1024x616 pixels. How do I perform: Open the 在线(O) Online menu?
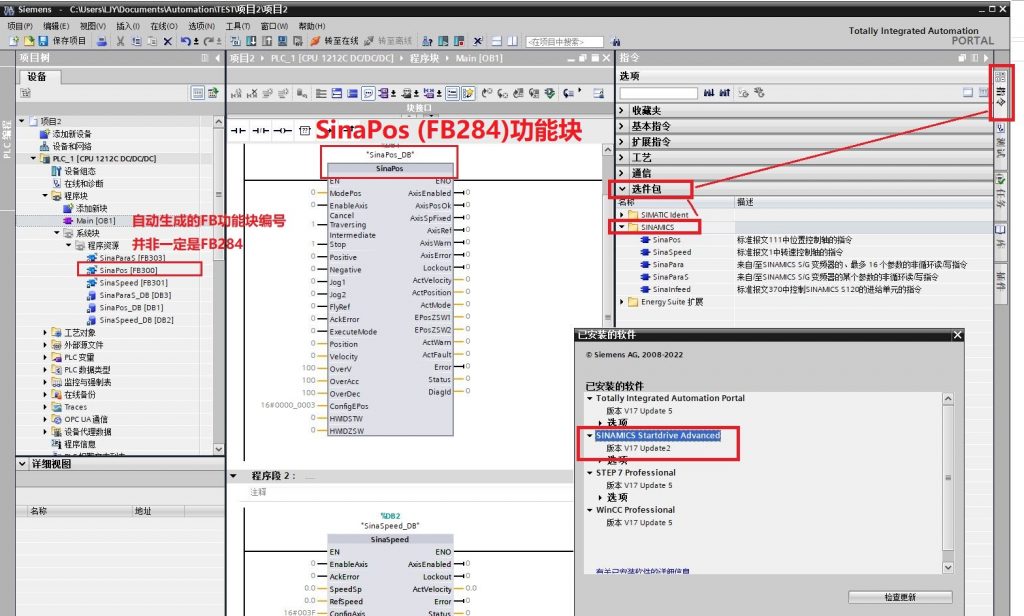click(x=163, y=26)
